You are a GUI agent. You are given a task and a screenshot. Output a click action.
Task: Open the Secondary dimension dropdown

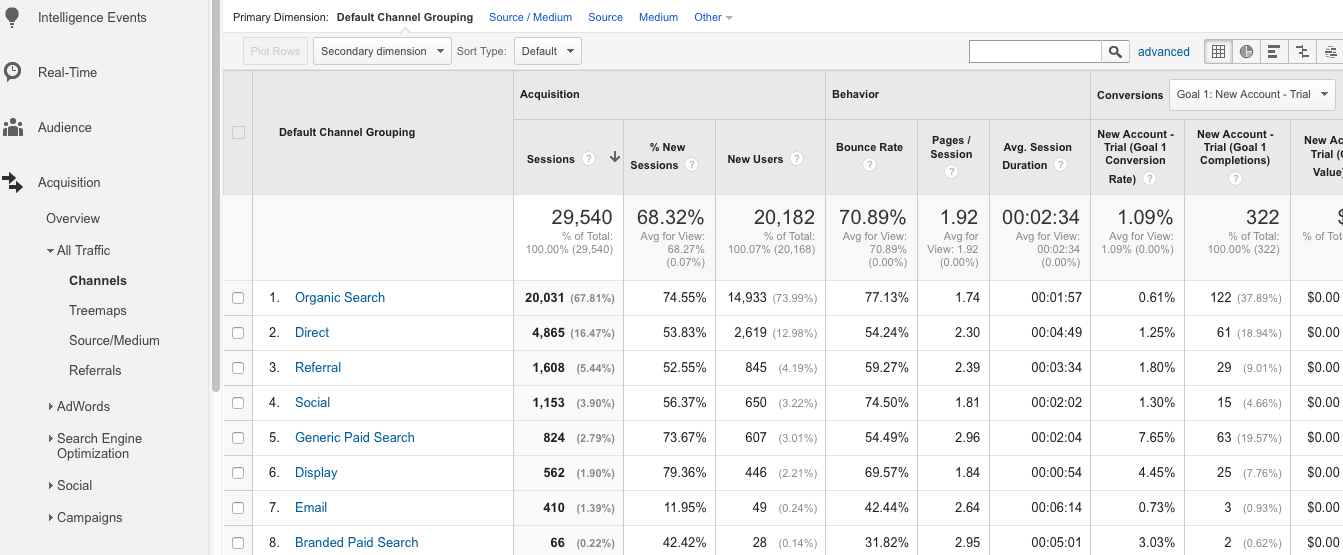(x=382, y=51)
